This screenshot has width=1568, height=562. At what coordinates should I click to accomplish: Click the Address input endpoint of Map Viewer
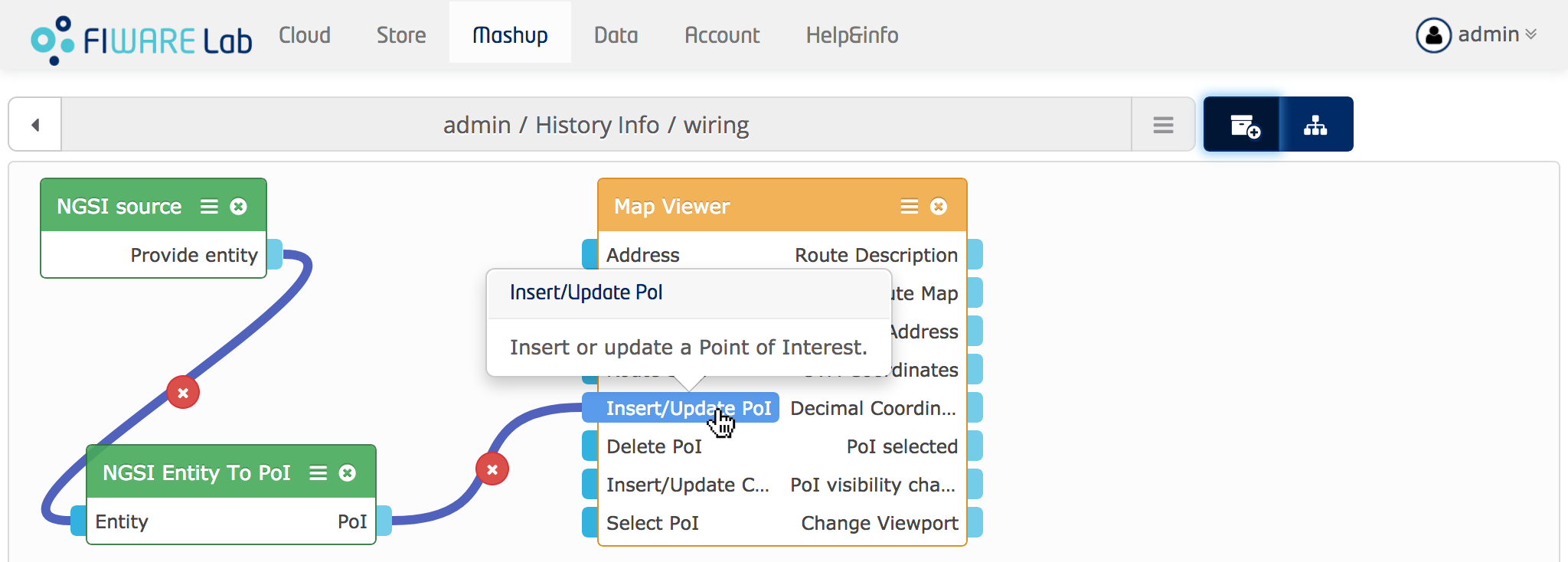tap(643, 255)
